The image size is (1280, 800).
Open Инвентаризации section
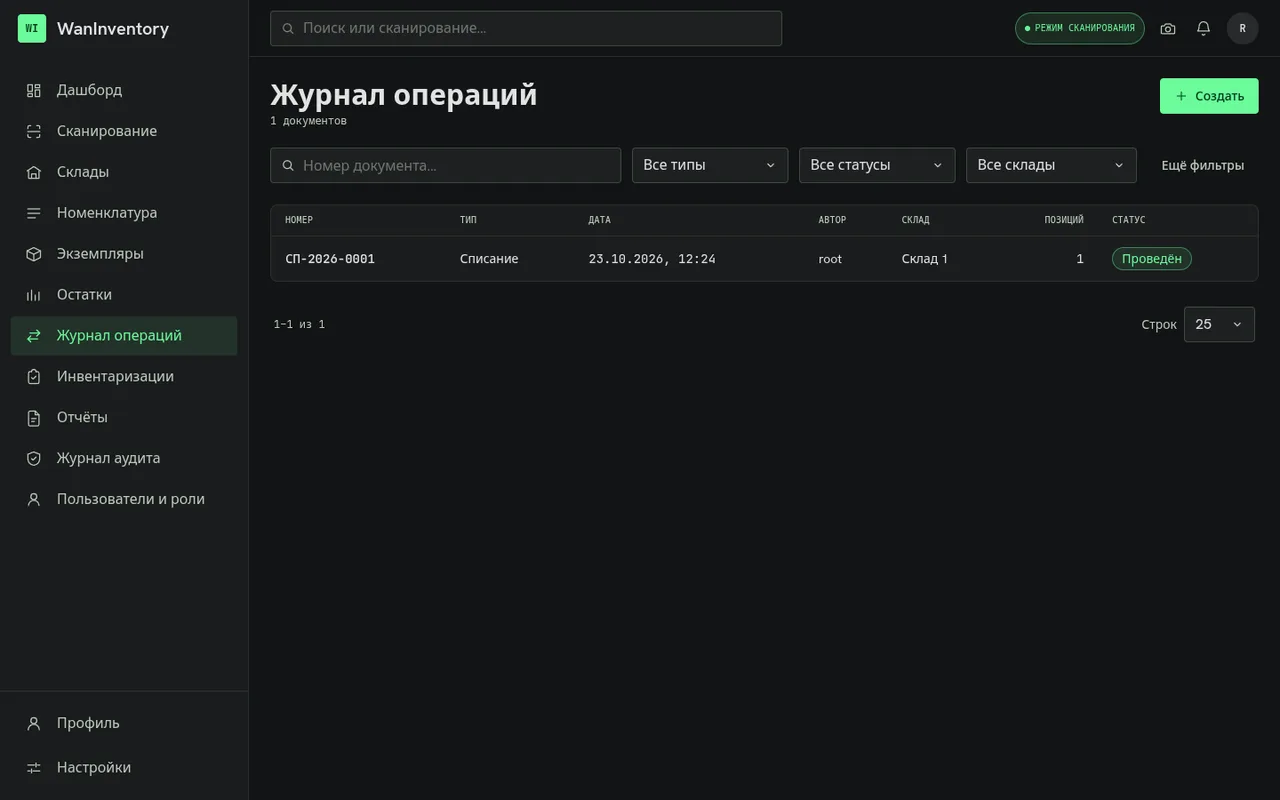pyautogui.click(x=124, y=377)
